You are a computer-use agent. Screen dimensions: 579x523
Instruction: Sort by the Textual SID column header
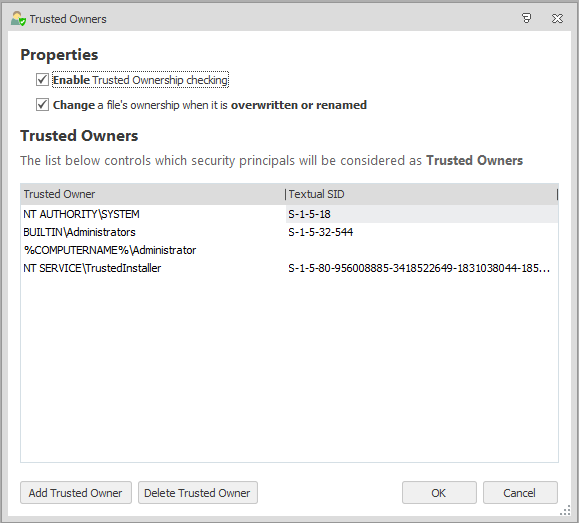pos(421,194)
